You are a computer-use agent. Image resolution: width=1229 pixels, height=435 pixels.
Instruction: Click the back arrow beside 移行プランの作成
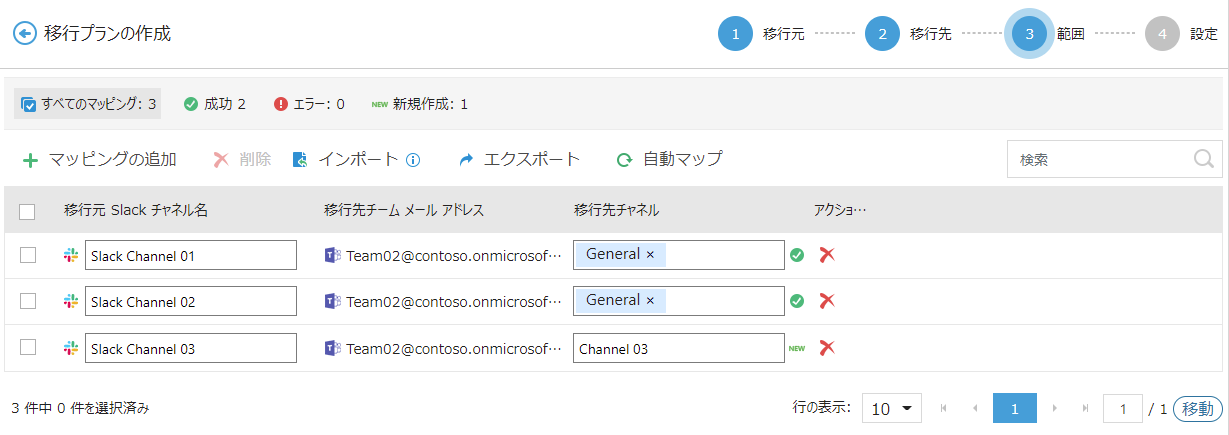pos(24,33)
